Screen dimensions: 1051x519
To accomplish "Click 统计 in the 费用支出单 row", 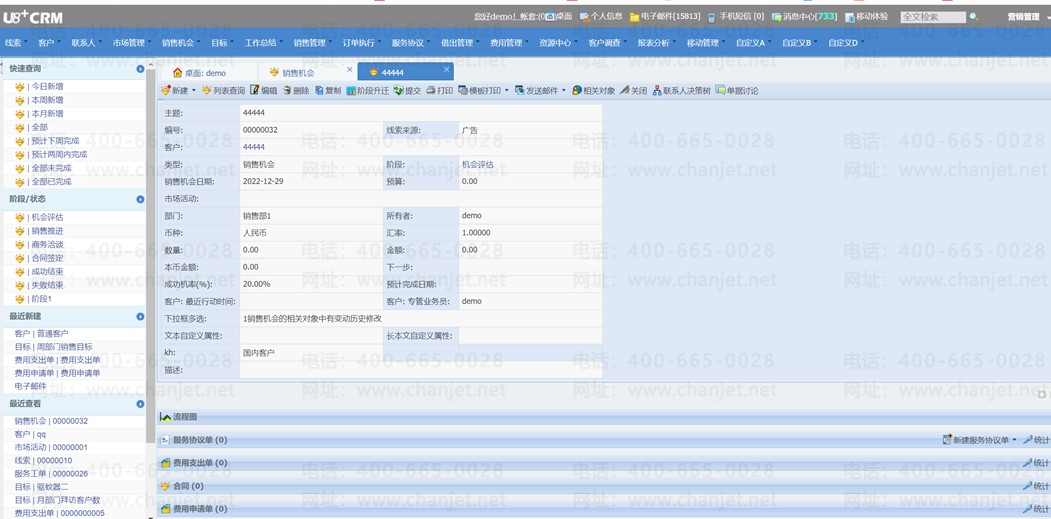I will point(1036,463).
